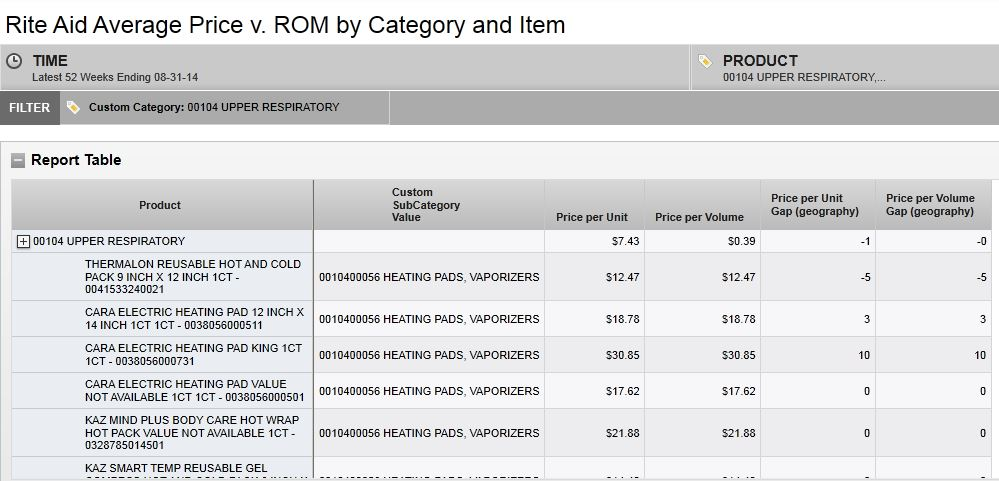999x481 pixels.
Task: Select the Cara Electric Heating Pad King row
Action: tap(193, 354)
